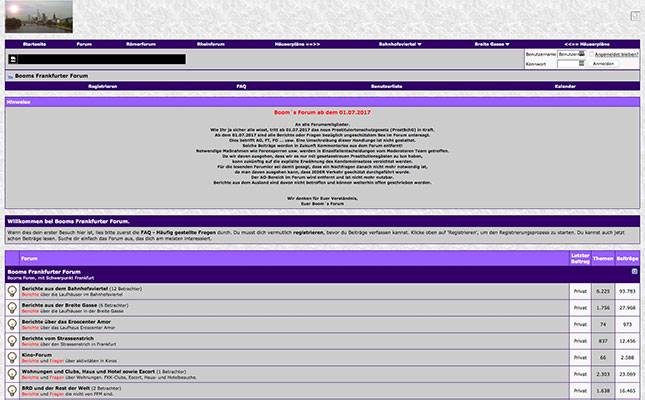Open BRD und der Rest der Welt forum
This screenshot has width=645, height=400.
(56, 388)
